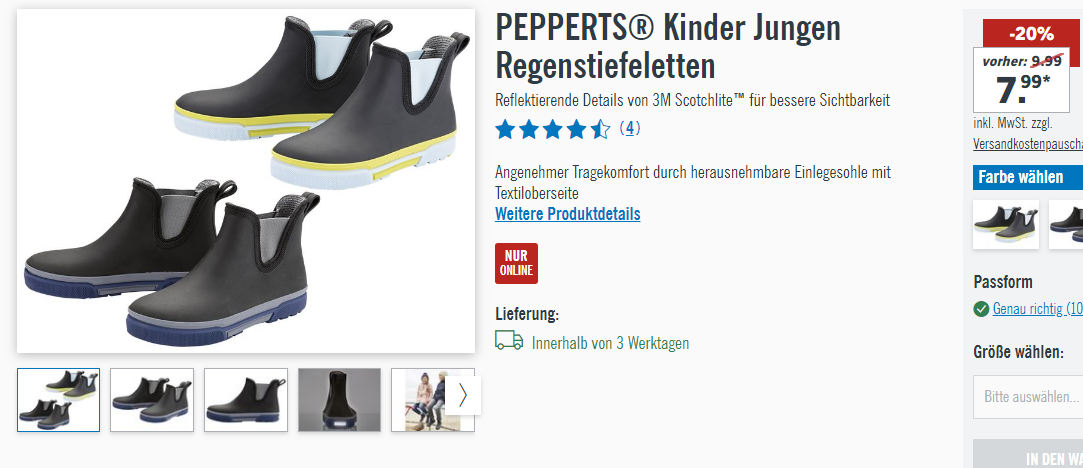Click the main product boots image
Screen dimensions: 1083x468
pyautogui.click(x=246, y=181)
